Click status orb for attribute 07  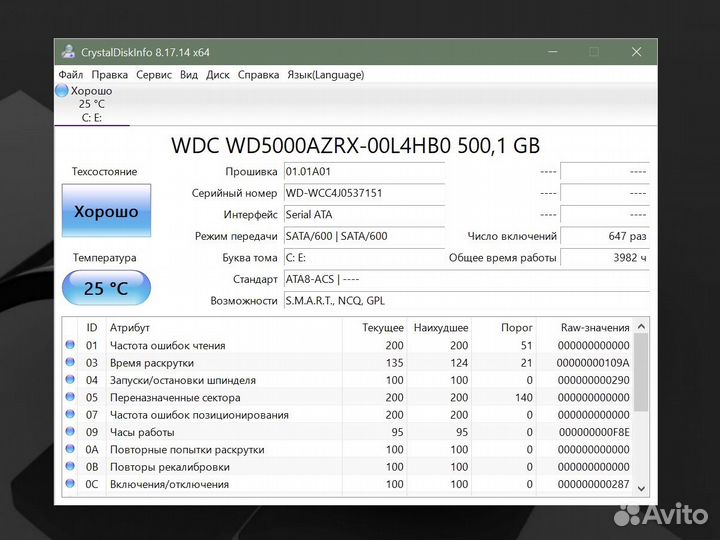pyautogui.click(x=70, y=414)
